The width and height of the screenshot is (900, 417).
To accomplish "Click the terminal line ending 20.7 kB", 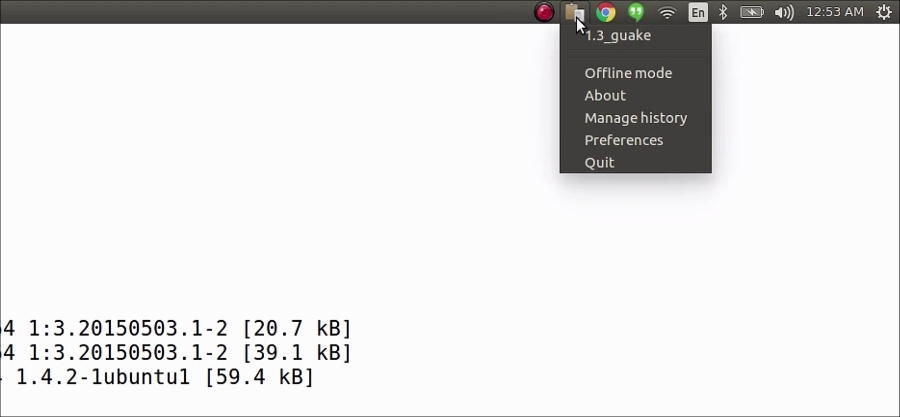I will click(x=175, y=329).
